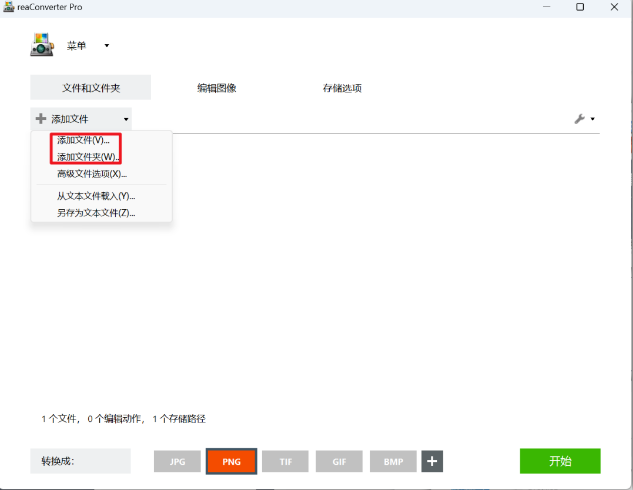Choose 添加文件(V)... from the menu
The image size is (633, 490).
(83, 140)
